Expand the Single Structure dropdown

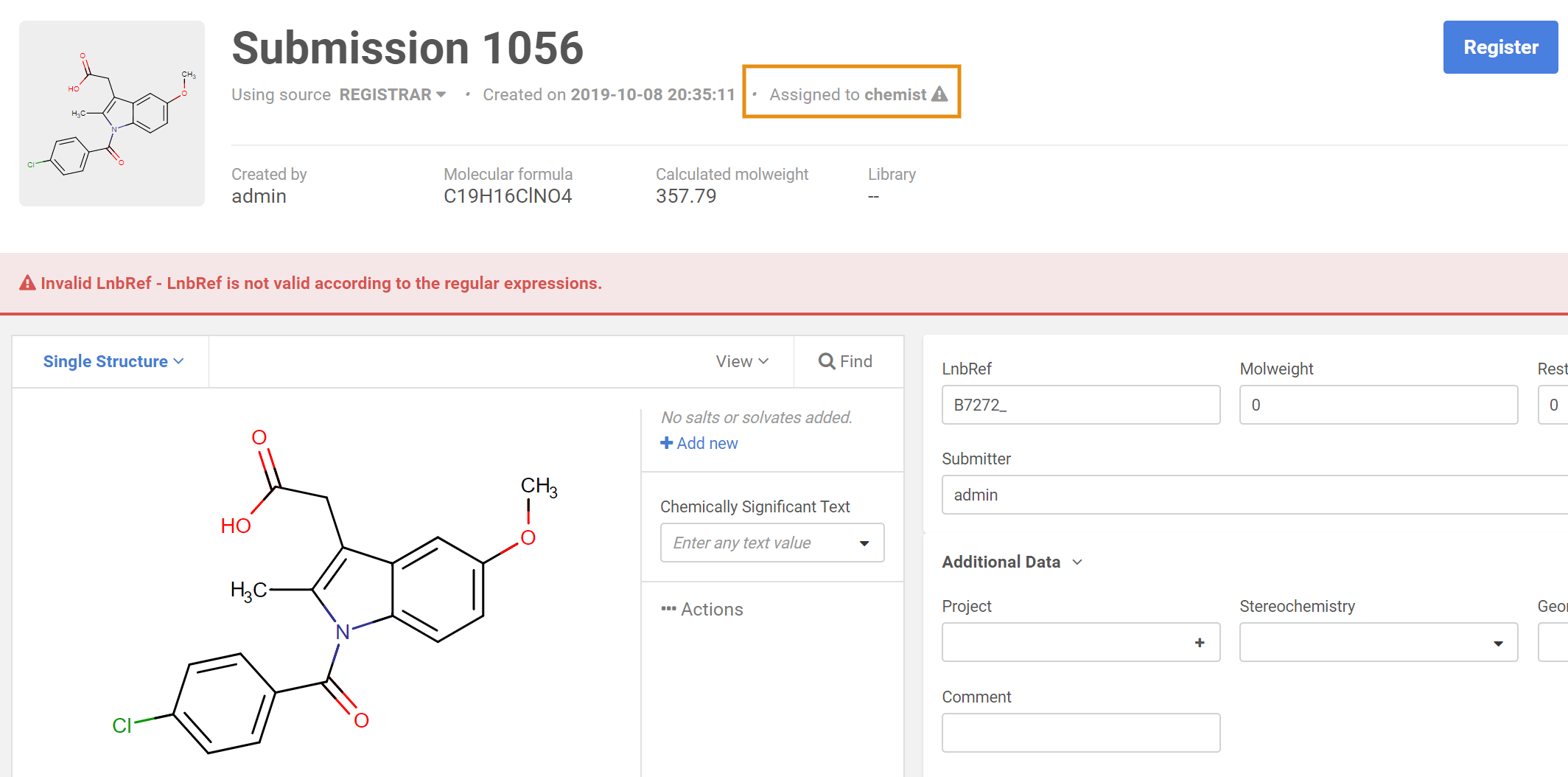tap(113, 361)
